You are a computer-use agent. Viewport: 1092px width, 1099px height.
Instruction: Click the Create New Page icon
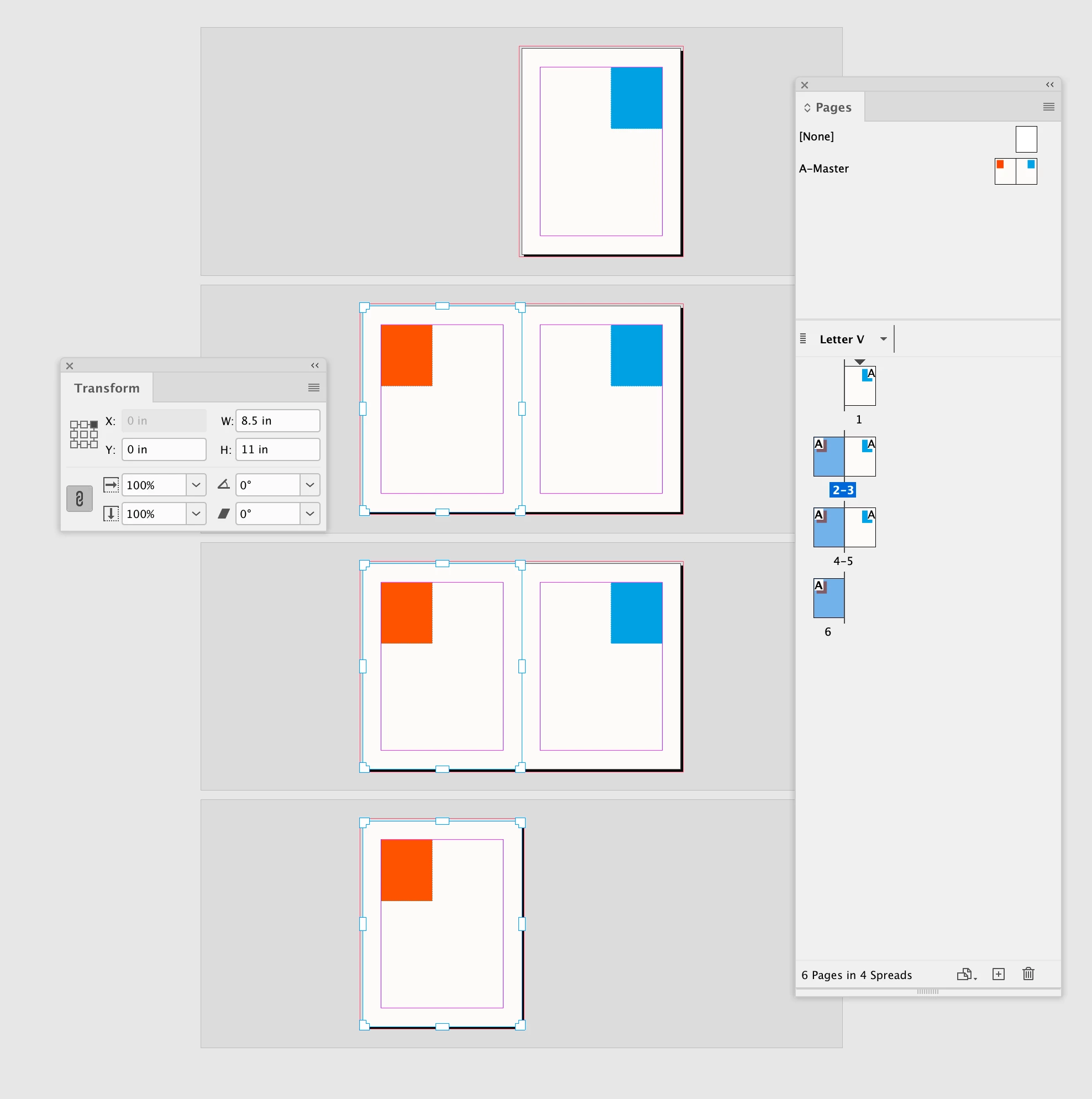point(998,974)
